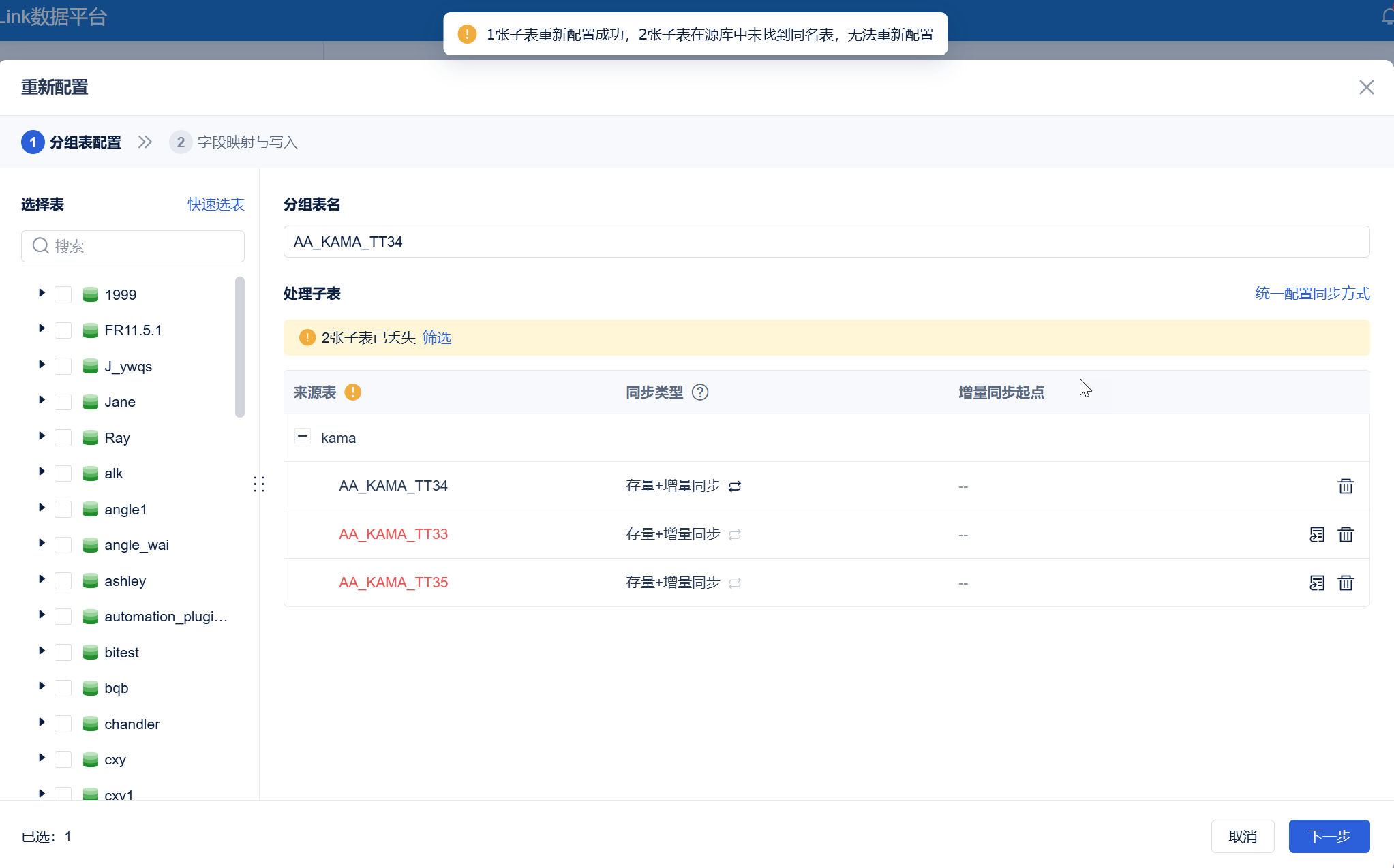The width and height of the screenshot is (1394, 868).
Task: Check the ashley database checkbox
Action: (63, 580)
